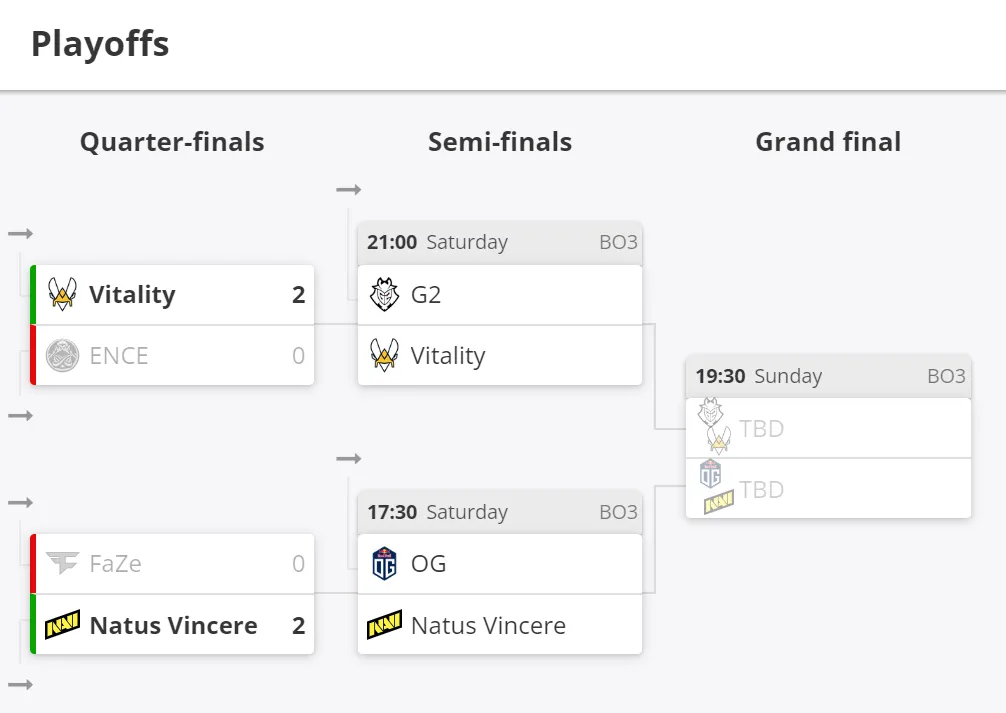This screenshot has width=1006, height=713.
Task: Click the arrow below the Natus Vincere quarter-final
Action: click(21, 685)
